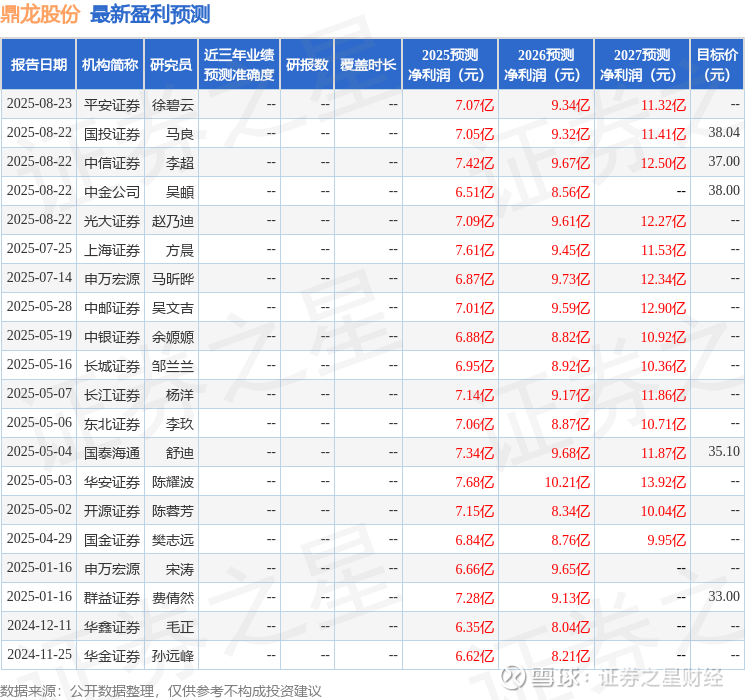Click analyst name 樊志远

pyautogui.click(x=172, y=540)
